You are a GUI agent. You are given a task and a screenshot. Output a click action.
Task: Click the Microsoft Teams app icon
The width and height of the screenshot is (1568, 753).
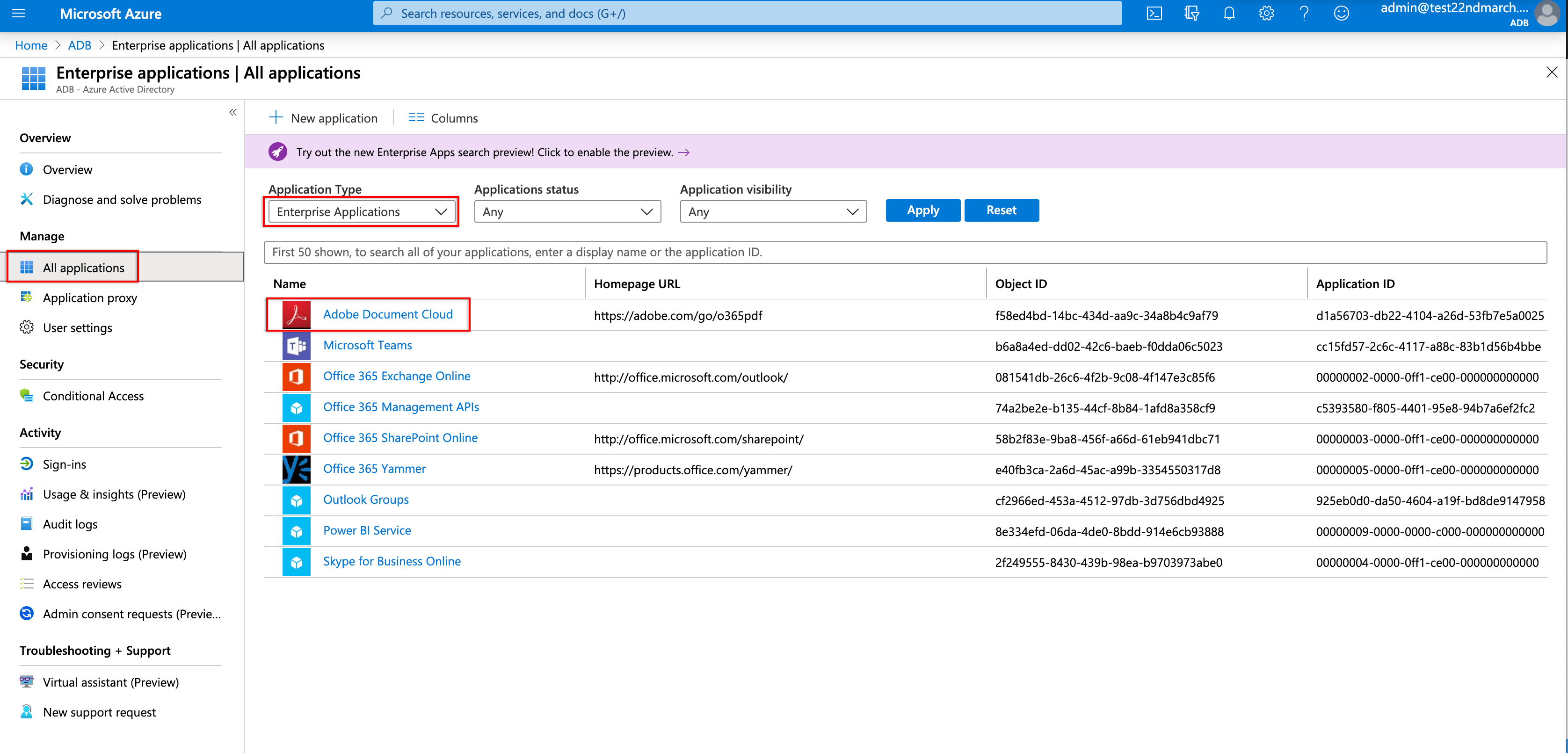(x=297, y=346)
